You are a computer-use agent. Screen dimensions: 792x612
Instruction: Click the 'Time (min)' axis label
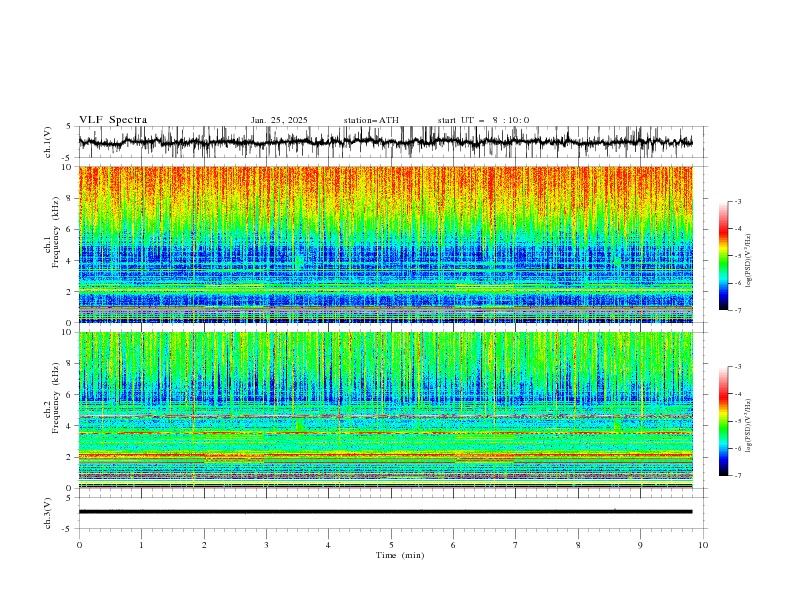[x=400, y=555]
